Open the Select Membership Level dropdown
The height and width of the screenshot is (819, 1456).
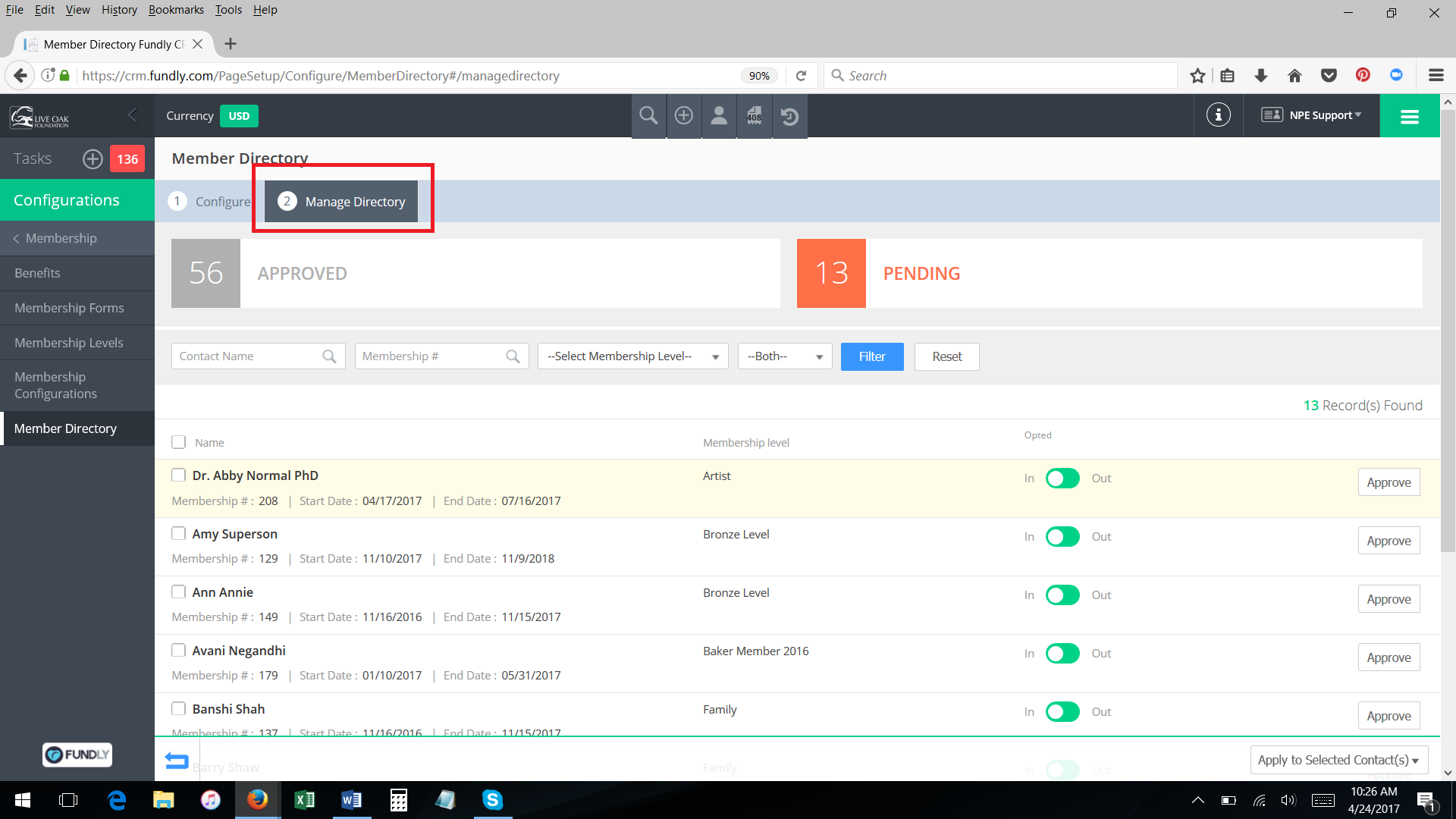coord(633,356)
